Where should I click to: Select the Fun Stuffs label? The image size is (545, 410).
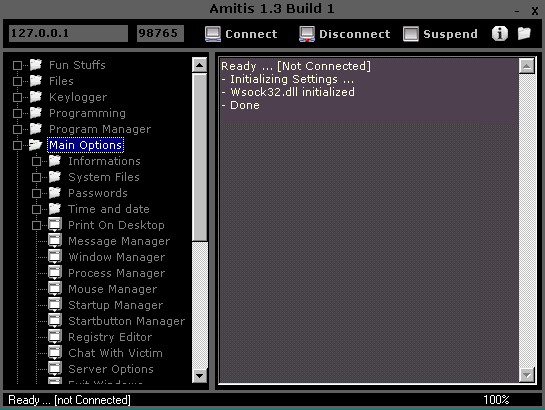click(77, 65)
